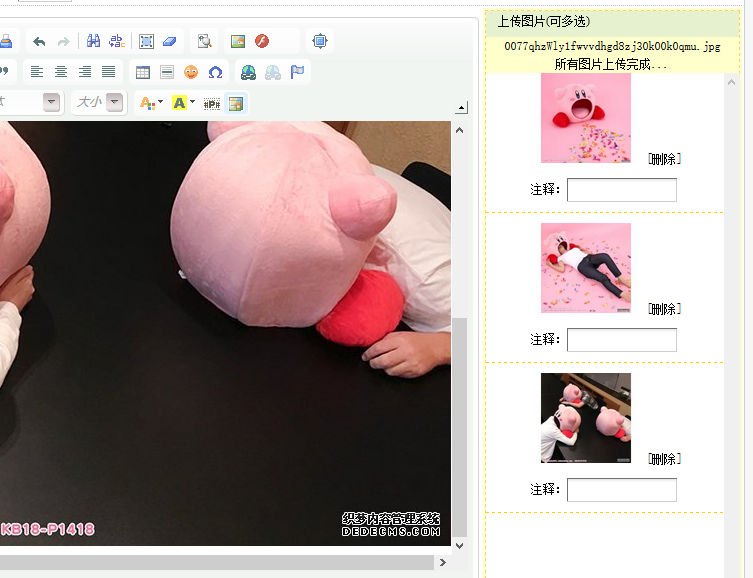Select all content in the editor
753x578 pixels.
coord(146,42)
